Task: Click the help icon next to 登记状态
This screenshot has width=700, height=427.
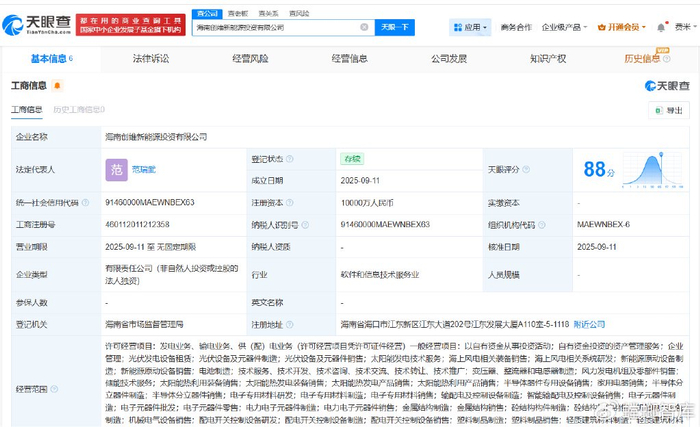Action: (289, 159)
